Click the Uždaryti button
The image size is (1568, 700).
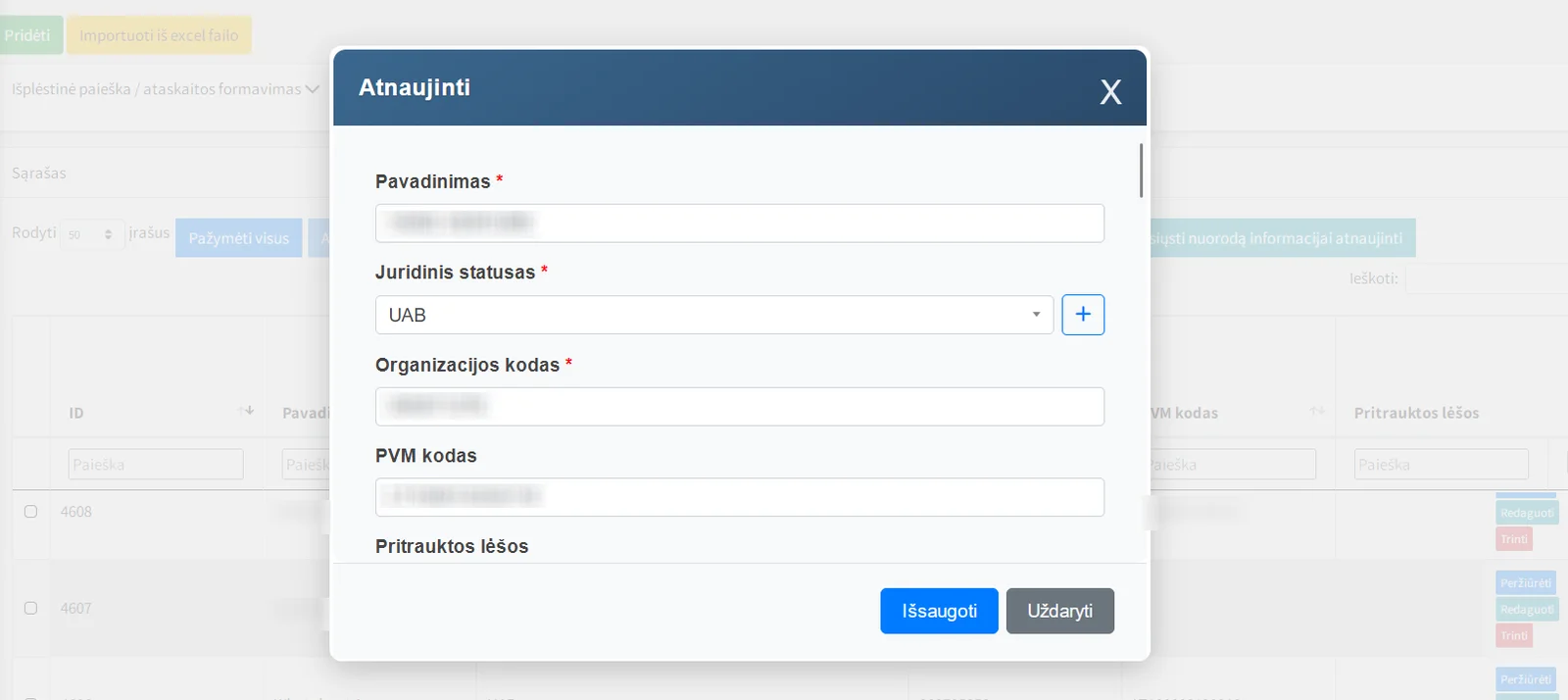(1059, 611)
